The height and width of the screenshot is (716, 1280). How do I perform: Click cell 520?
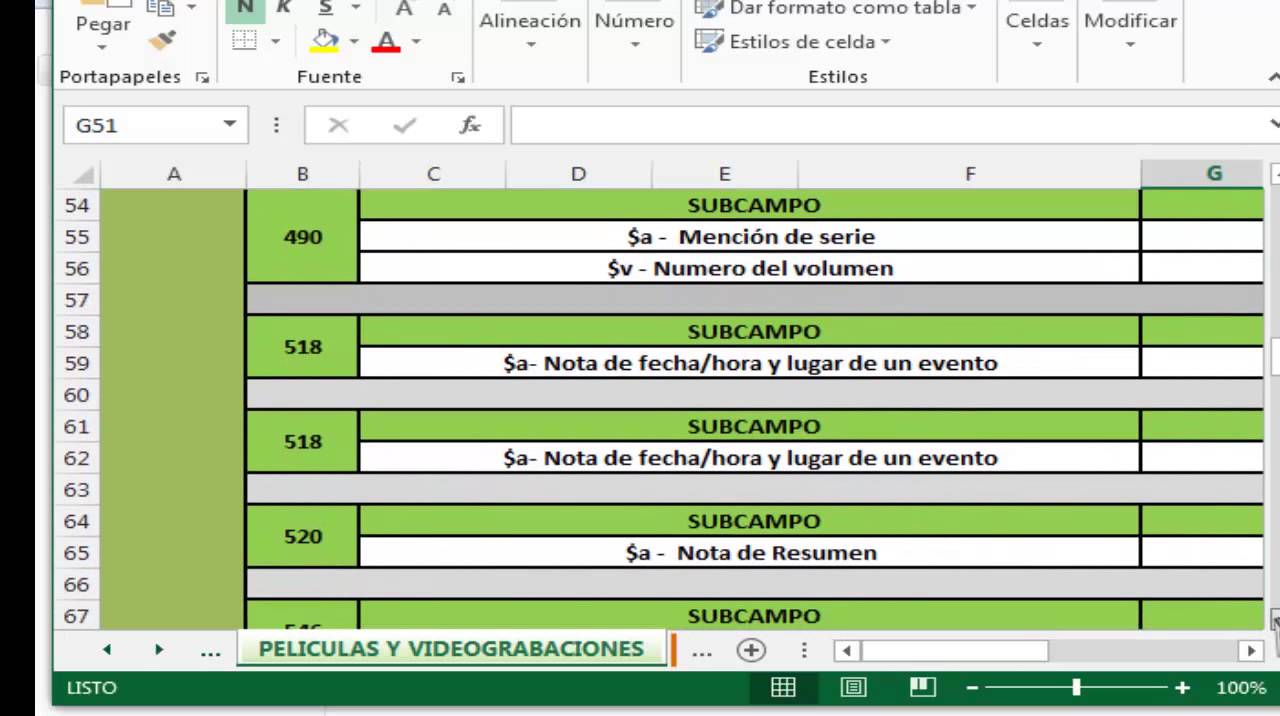(x=302, y=536)
